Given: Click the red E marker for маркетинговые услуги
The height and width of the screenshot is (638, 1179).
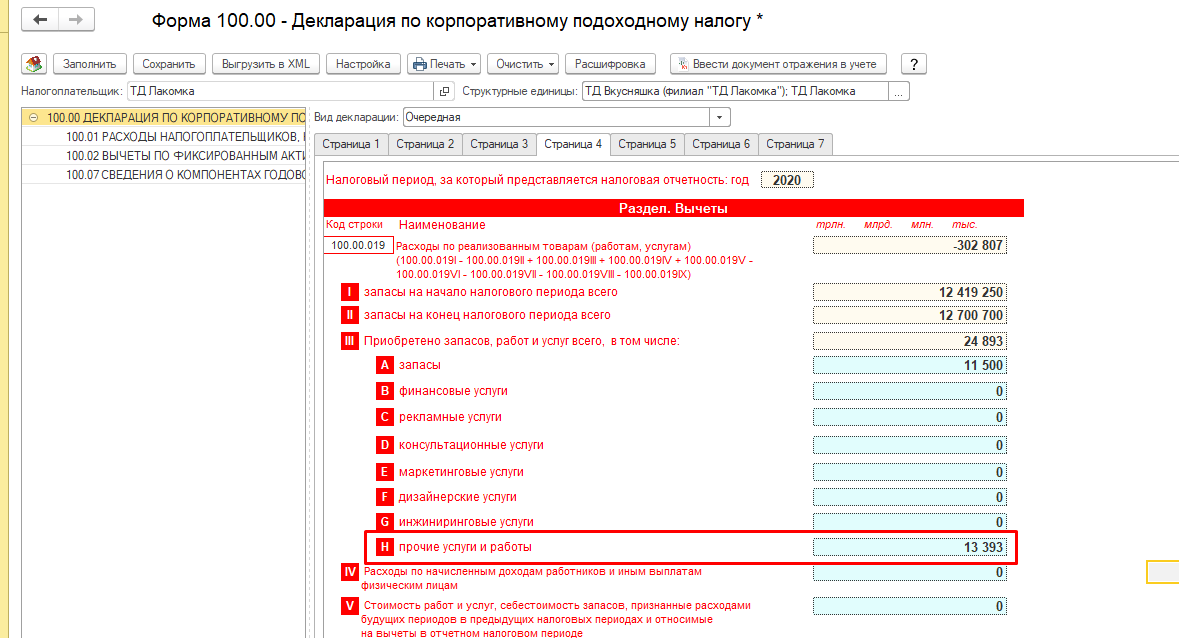Looking at the screenshot, I should coord(384,472).
